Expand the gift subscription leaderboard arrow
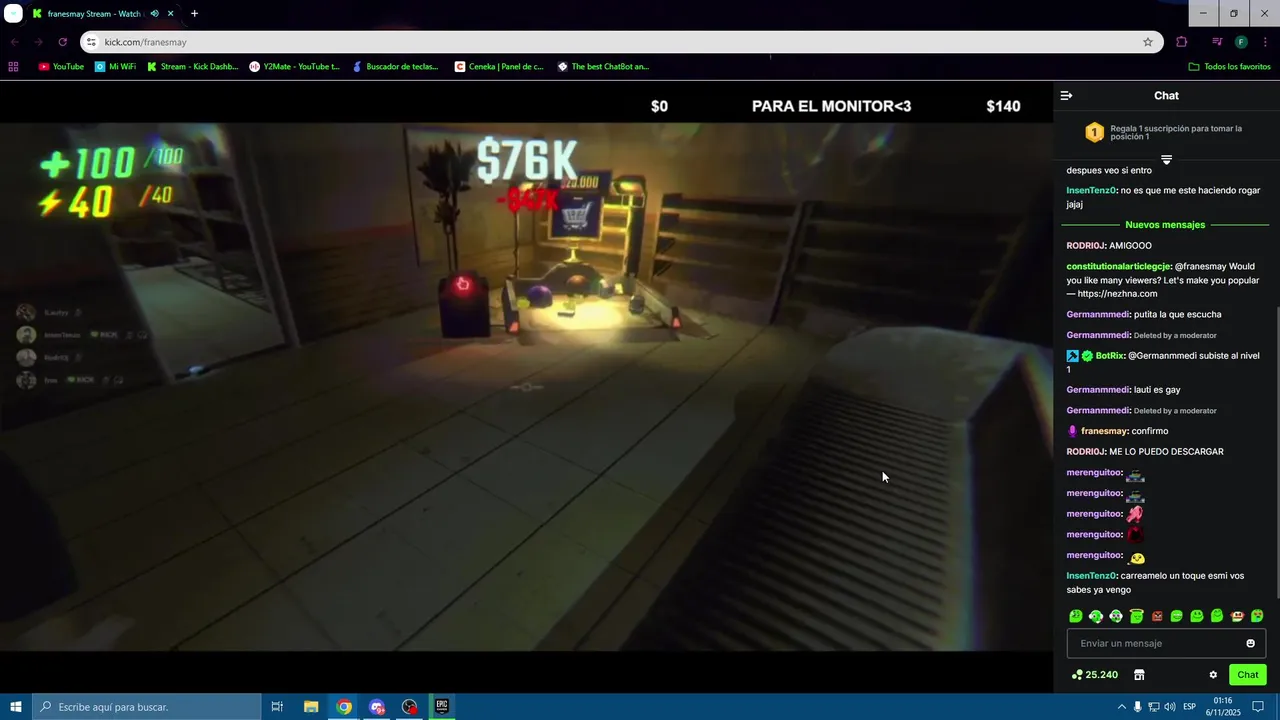The width and height of the screenshot is (1280, 720). 1166,159
